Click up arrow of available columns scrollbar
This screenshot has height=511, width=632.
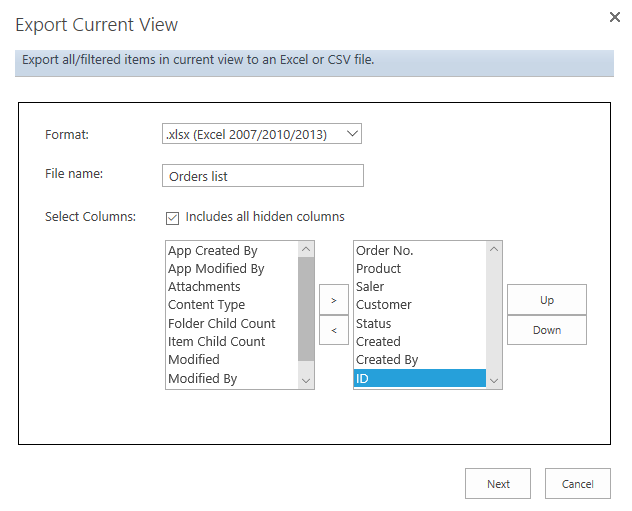(x=306, y=249)
